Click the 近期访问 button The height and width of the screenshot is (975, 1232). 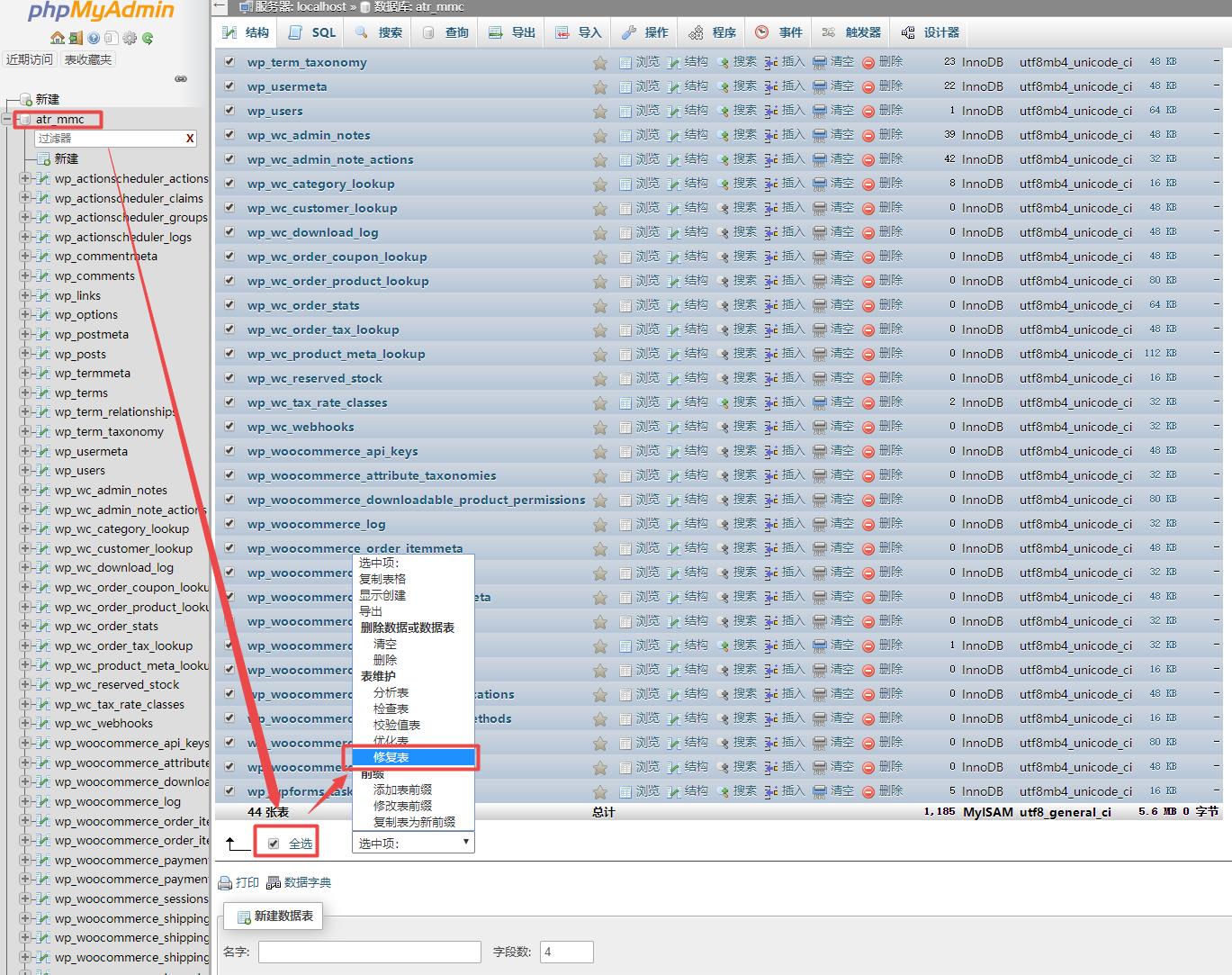click(x=30, y=59)
